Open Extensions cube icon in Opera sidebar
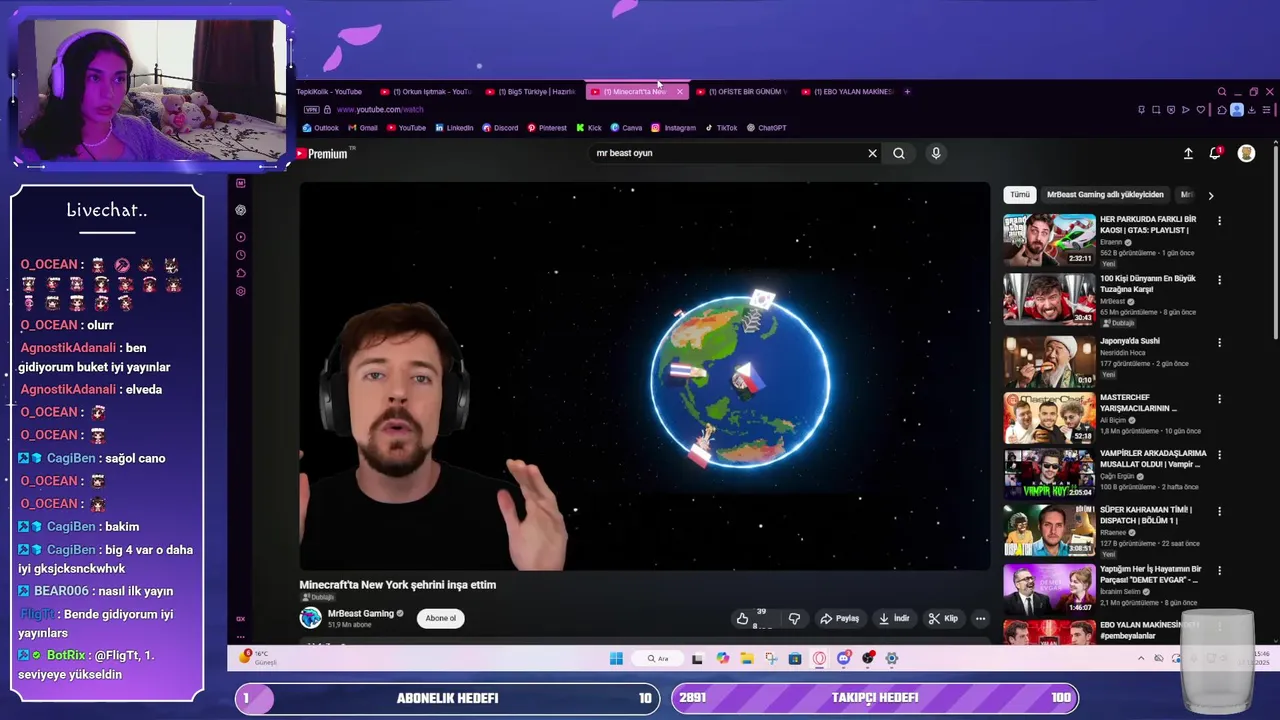 (241, 273)
